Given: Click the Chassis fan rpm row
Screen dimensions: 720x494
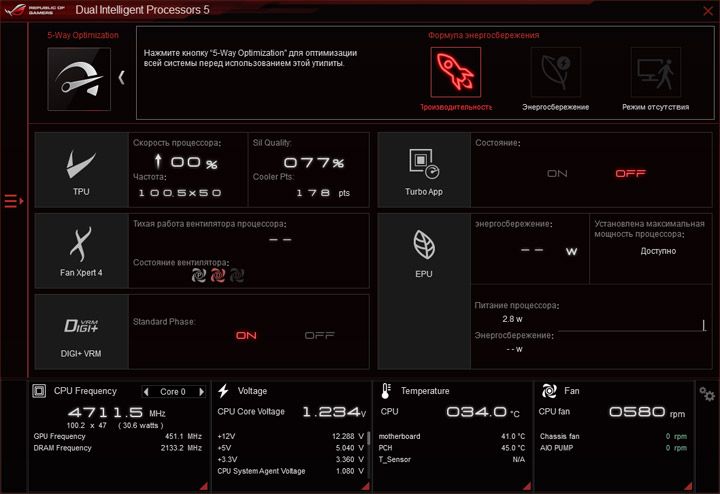Looking at the screenshot, I should (613, 437).
